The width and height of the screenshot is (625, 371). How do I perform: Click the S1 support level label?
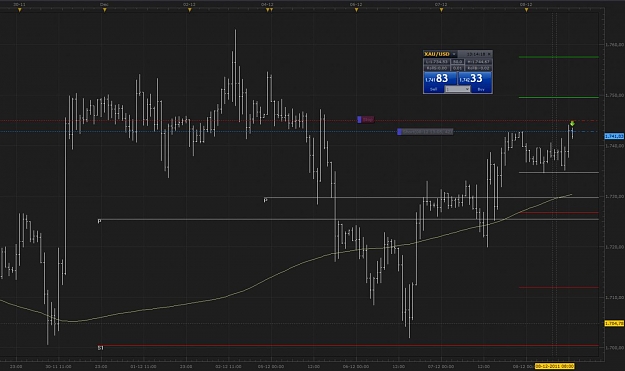[x=100, y=348]
